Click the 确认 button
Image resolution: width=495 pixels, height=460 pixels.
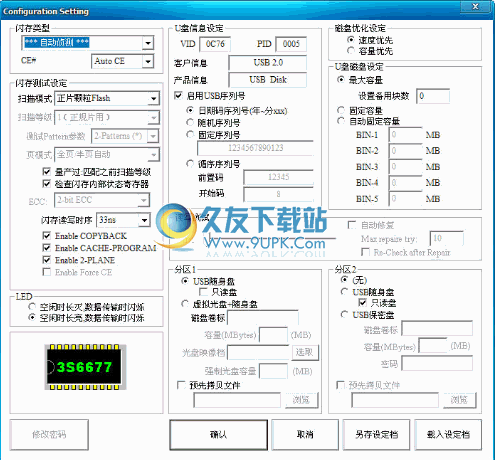[x=219, y=434]
